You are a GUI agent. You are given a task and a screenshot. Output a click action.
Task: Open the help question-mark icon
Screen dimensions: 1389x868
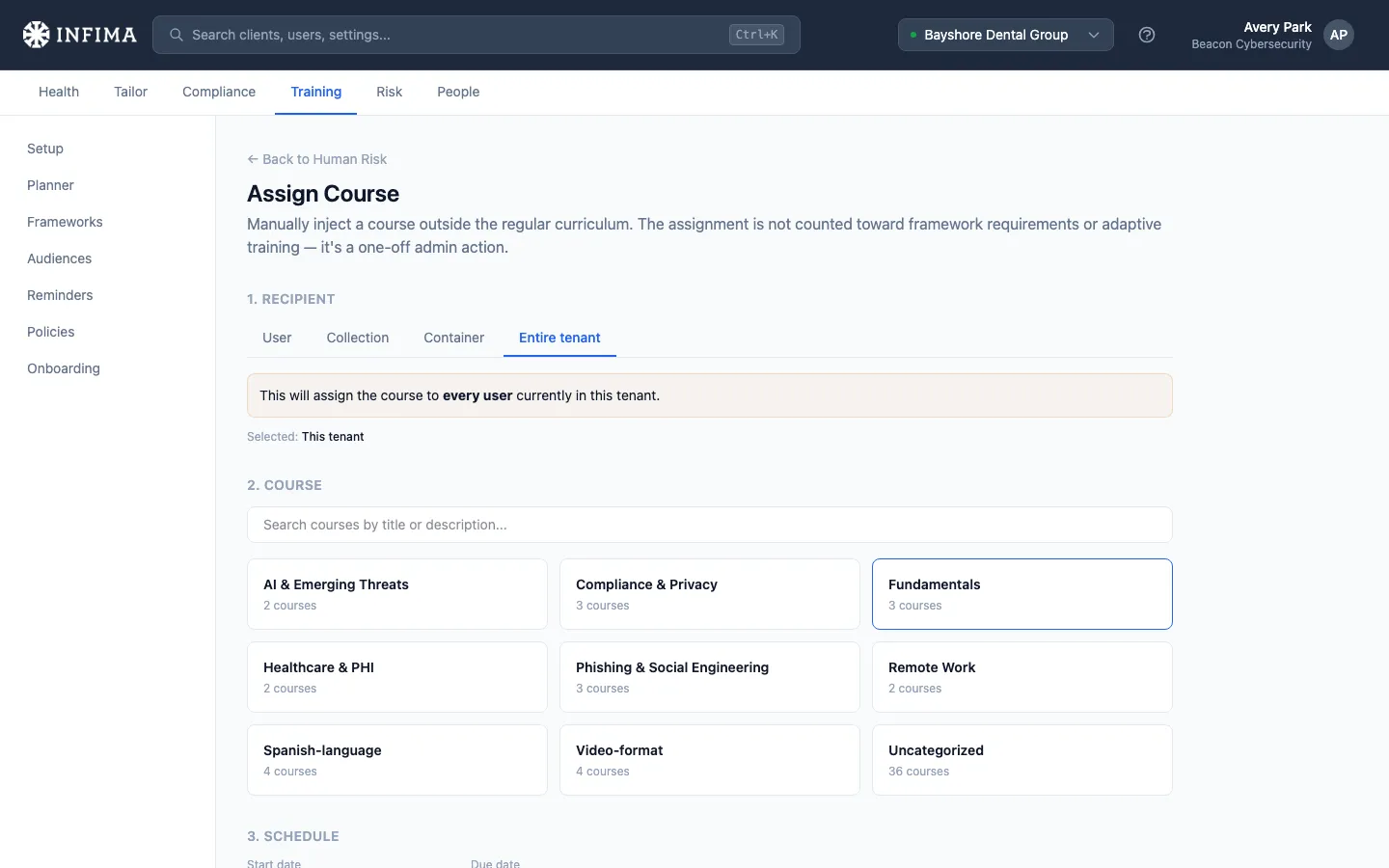tap(1147, 35)
